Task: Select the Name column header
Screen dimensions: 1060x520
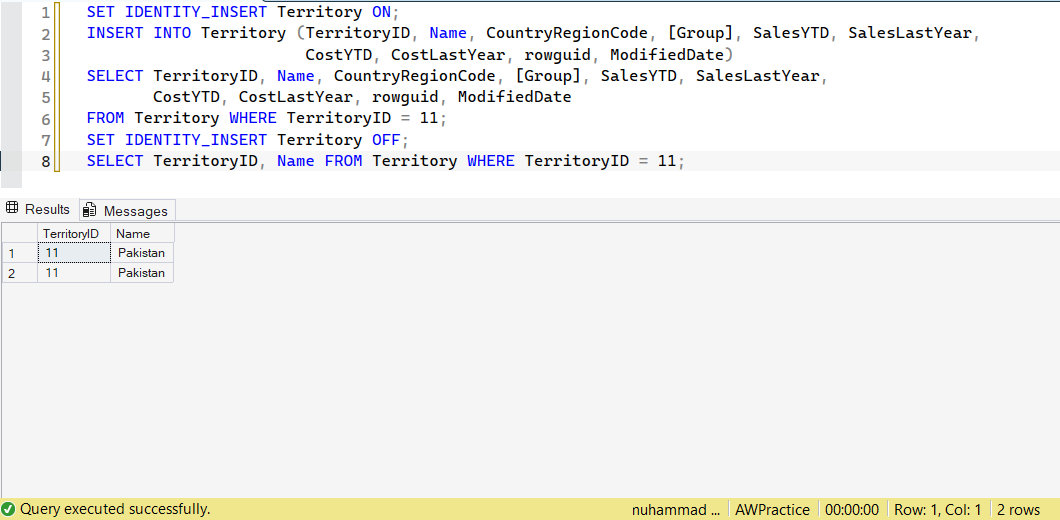Action: [142, 233]
